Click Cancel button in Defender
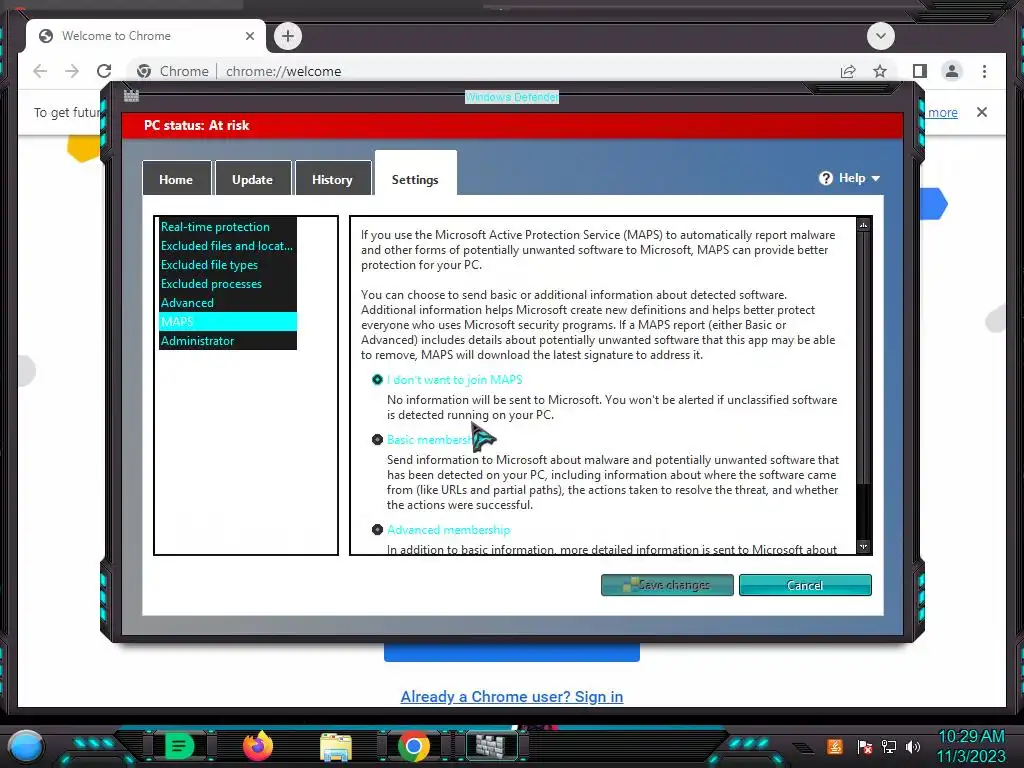 coord(805,585)
